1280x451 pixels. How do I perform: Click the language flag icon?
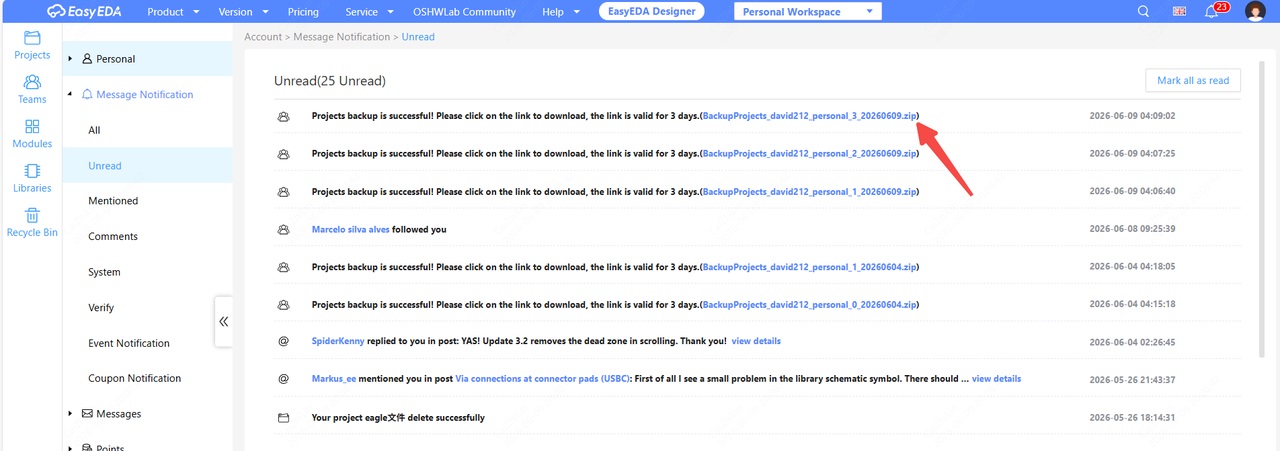(x=1180, y=12)
